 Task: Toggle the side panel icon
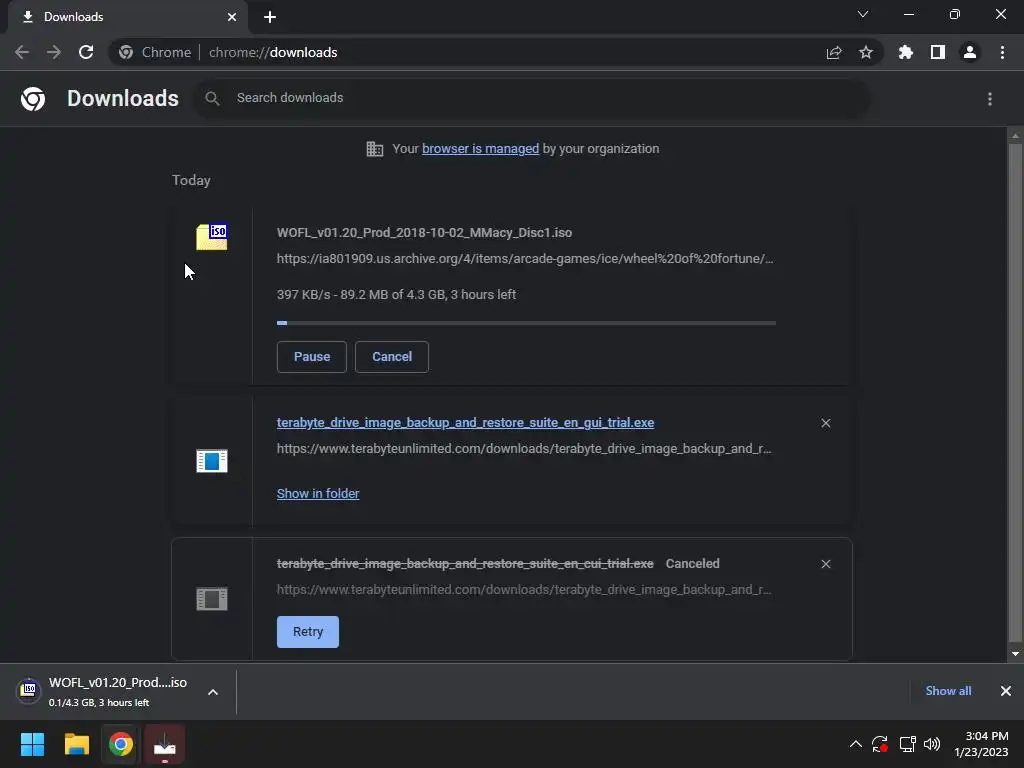click(938, 52)
